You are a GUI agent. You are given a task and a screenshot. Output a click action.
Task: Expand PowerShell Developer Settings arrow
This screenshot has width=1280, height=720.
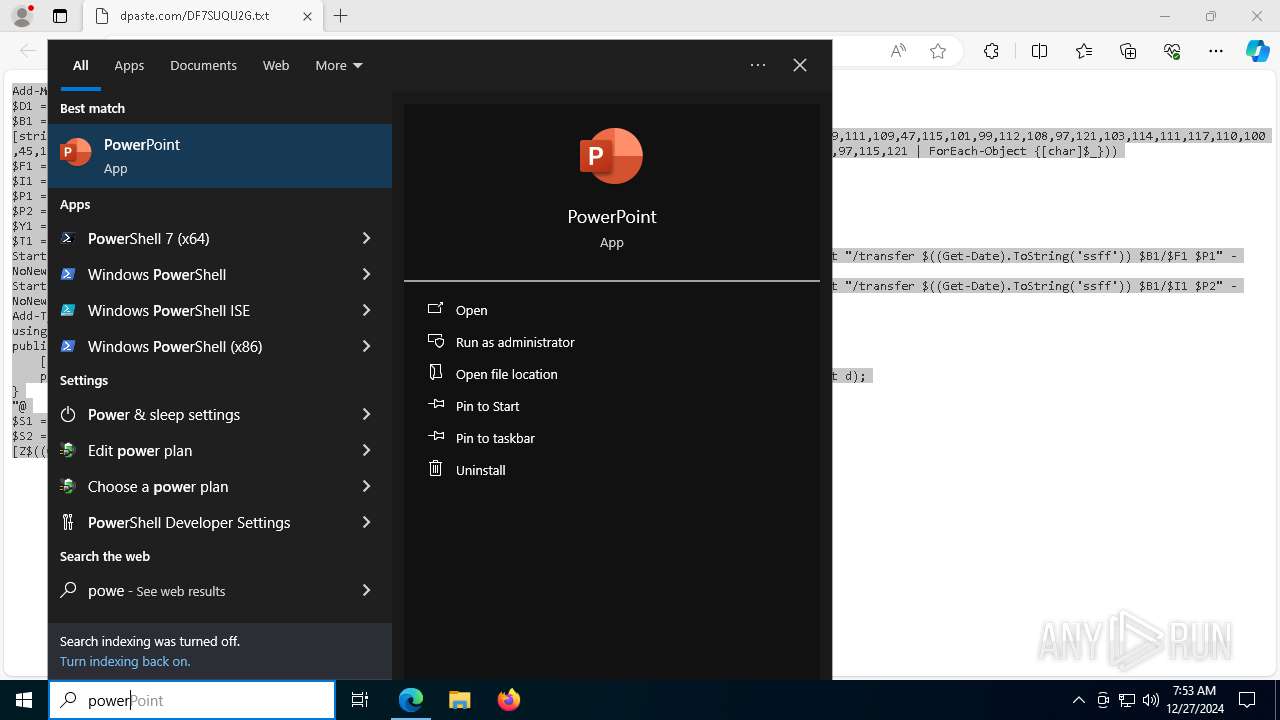[366, 522]
